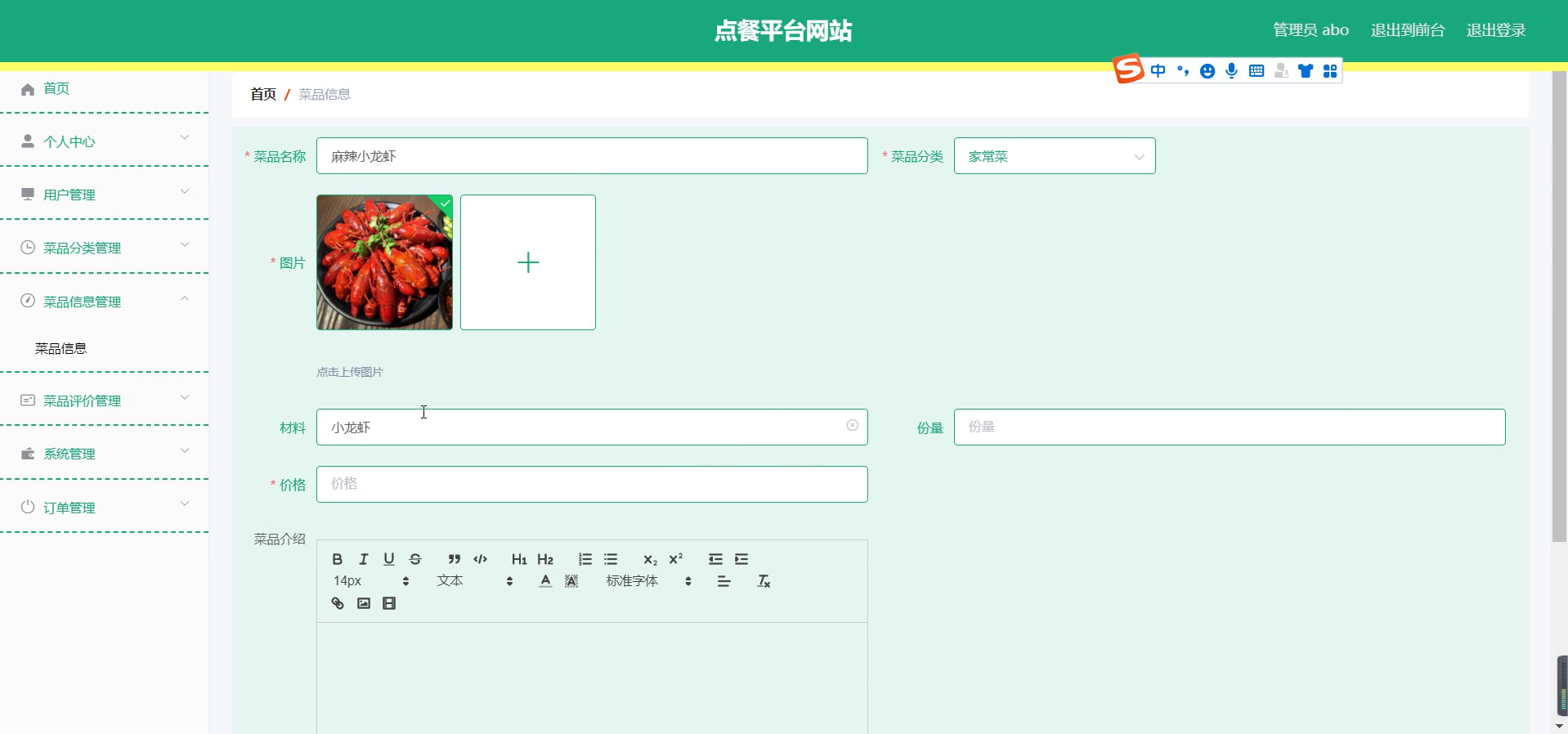Expand the 用户管理 sidebar menu

[105, 195]
